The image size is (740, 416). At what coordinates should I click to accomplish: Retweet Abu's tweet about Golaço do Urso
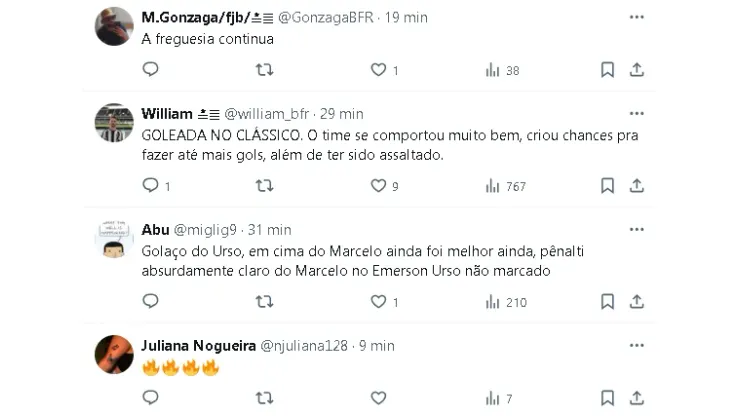pos(265,301)
